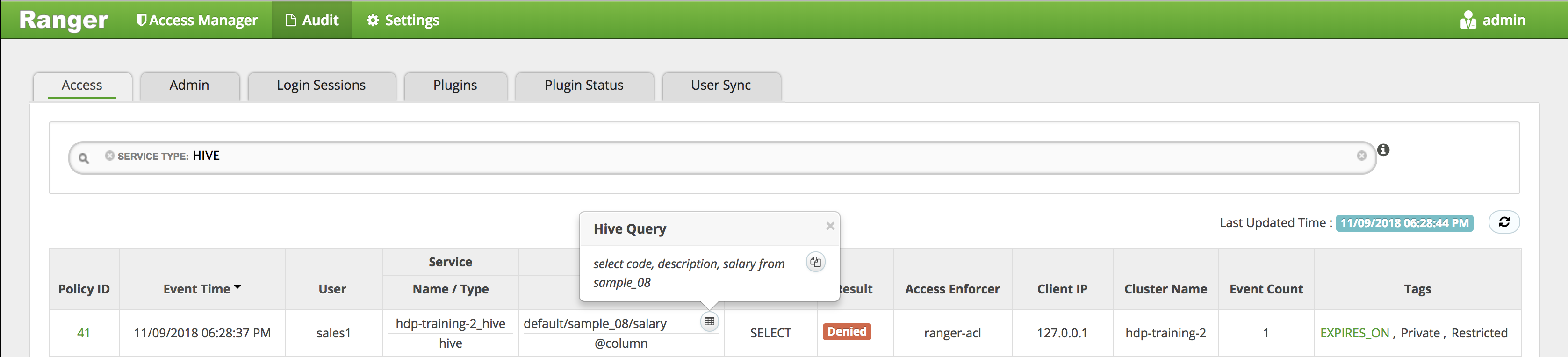Click the Hive query statement text
The height and width of the screenshot is (357, 1568).
(689, 273)
